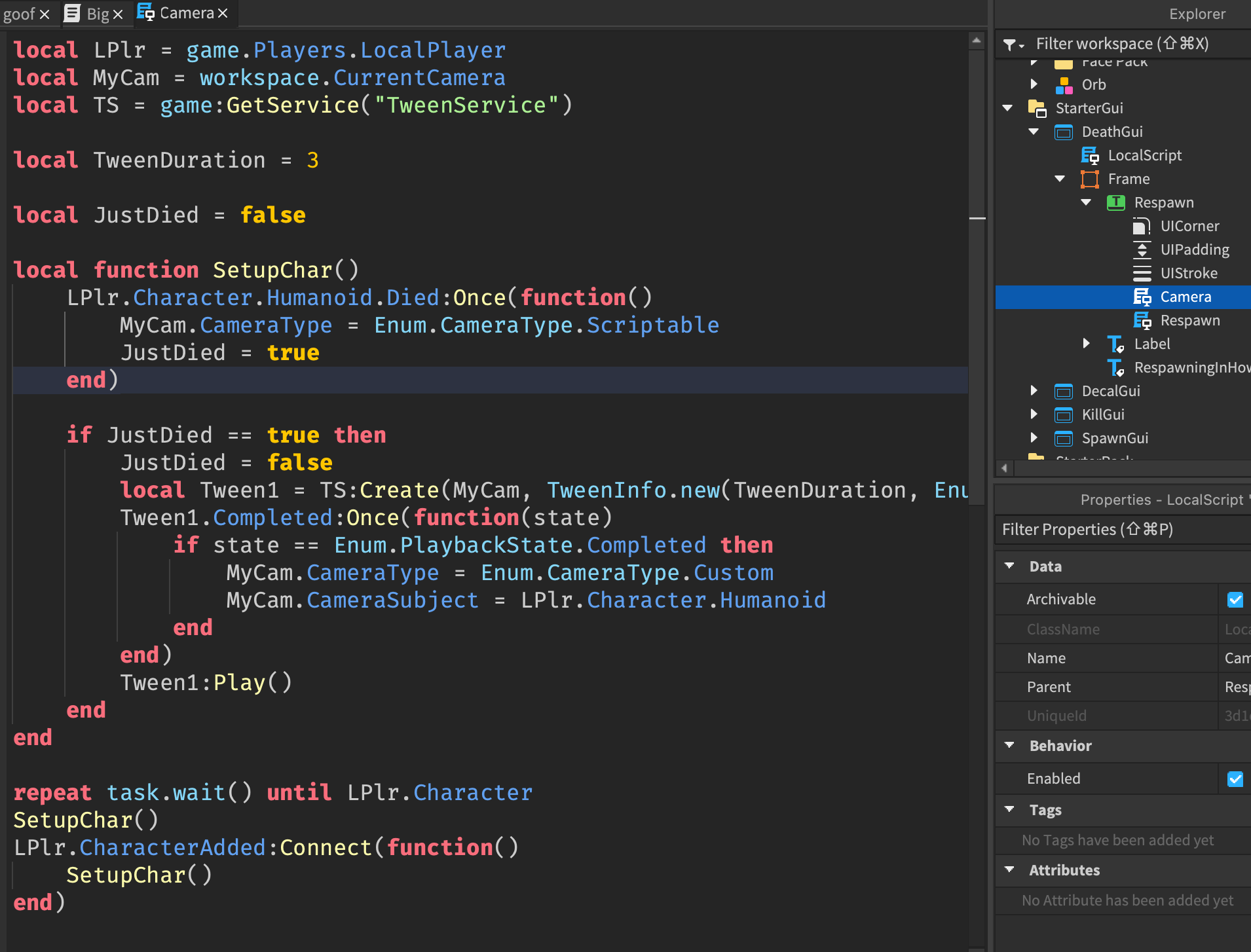The width and height of the screenshot is (1251, 952).
Task: Click the Name property row
Action: coord(1123,659)
